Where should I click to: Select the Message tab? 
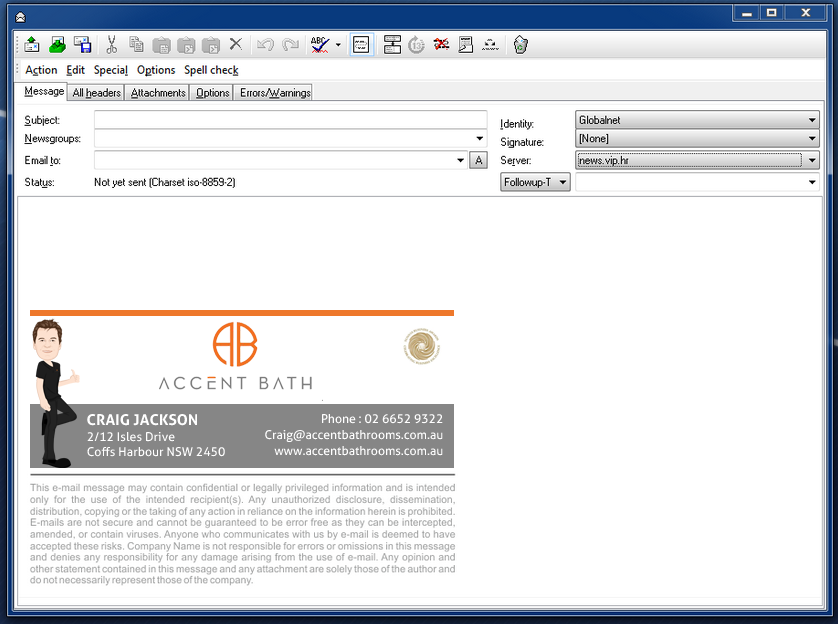coord(44,91)
